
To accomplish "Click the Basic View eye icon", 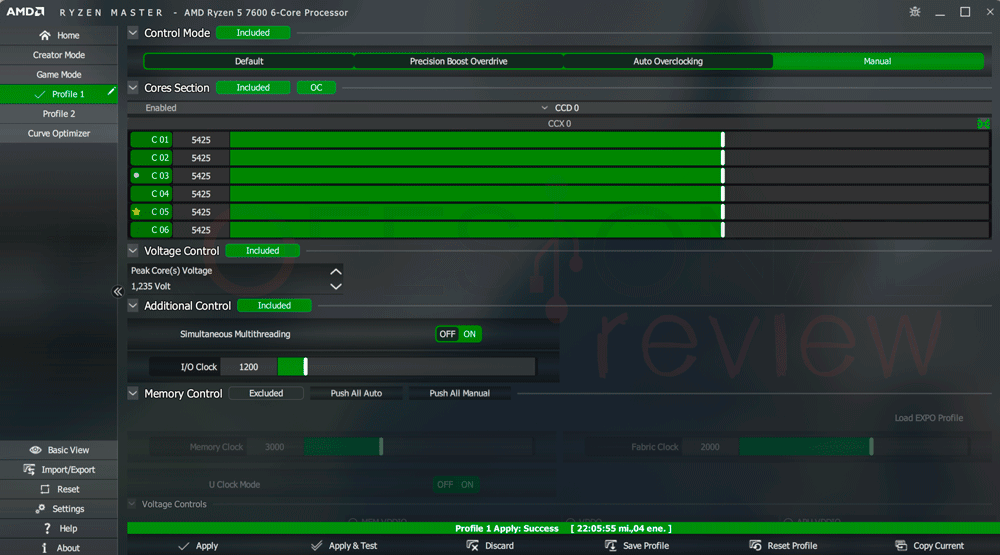I will (x=35, y=450).
